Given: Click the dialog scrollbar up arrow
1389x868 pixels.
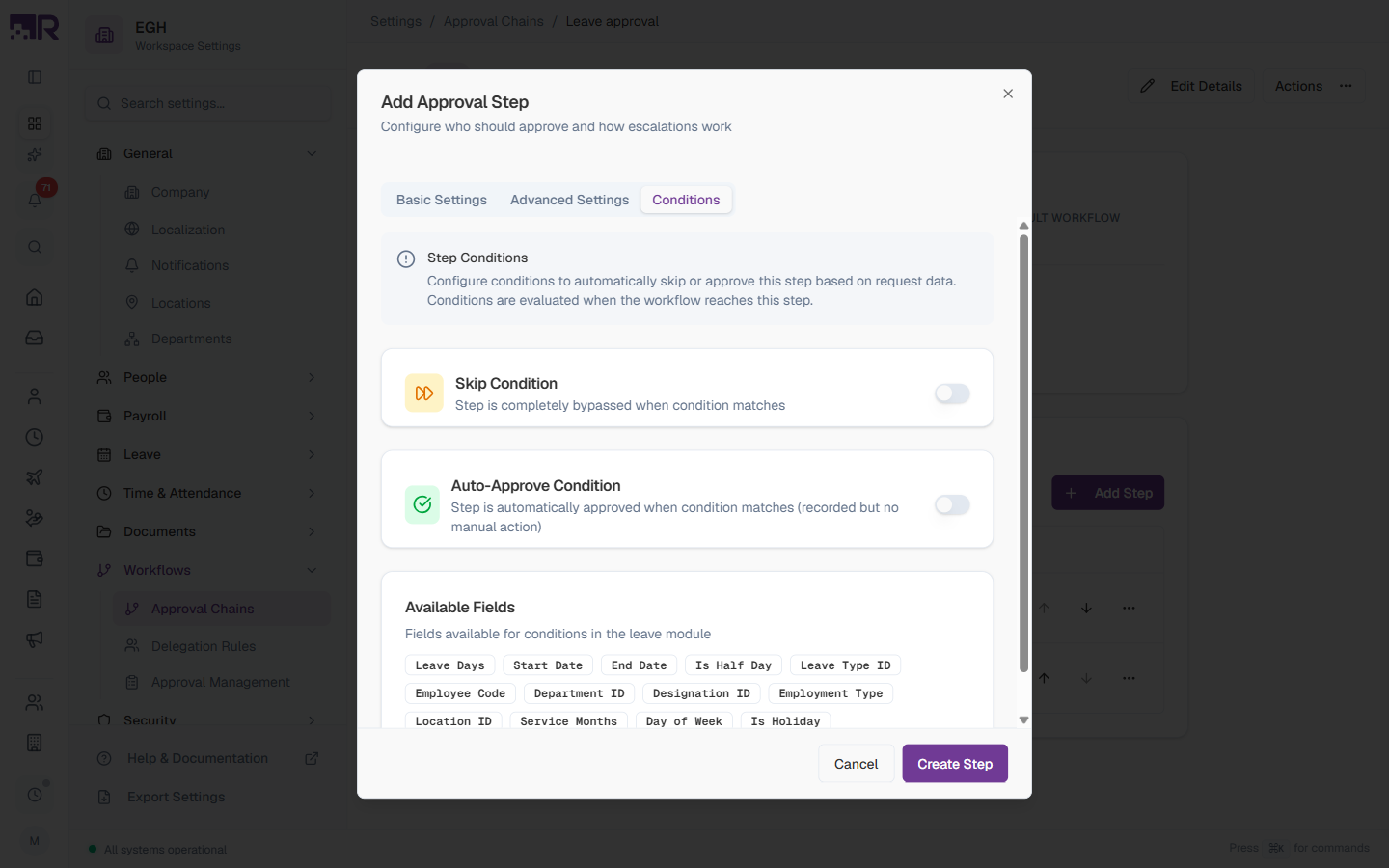Looking at the screenshot, I should coord(1023,226).
